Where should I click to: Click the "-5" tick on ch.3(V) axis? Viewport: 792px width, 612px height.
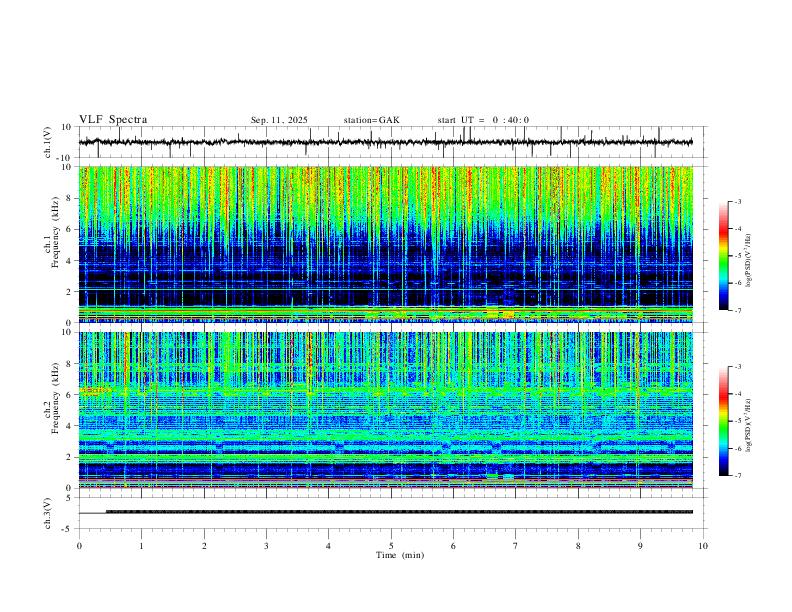pyautogui.click(x=68, y=529)
